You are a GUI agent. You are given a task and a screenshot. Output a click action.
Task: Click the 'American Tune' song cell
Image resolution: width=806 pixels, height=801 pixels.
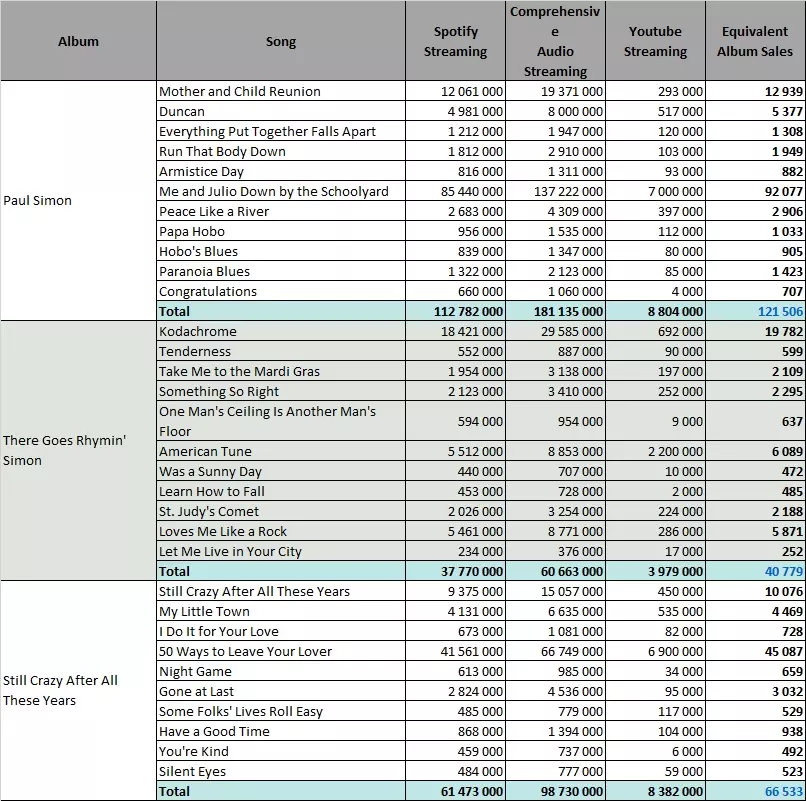click(x=281, y=451)
